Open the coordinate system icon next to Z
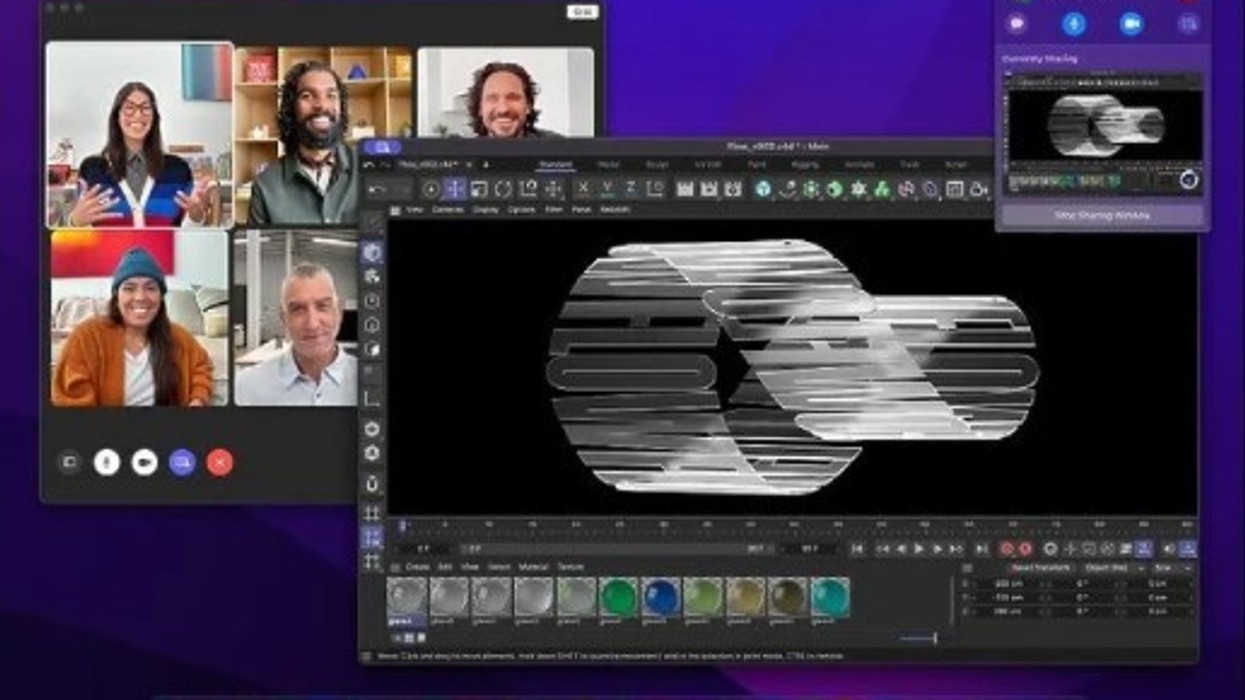 pyautogui.click(x=654, y=189)
